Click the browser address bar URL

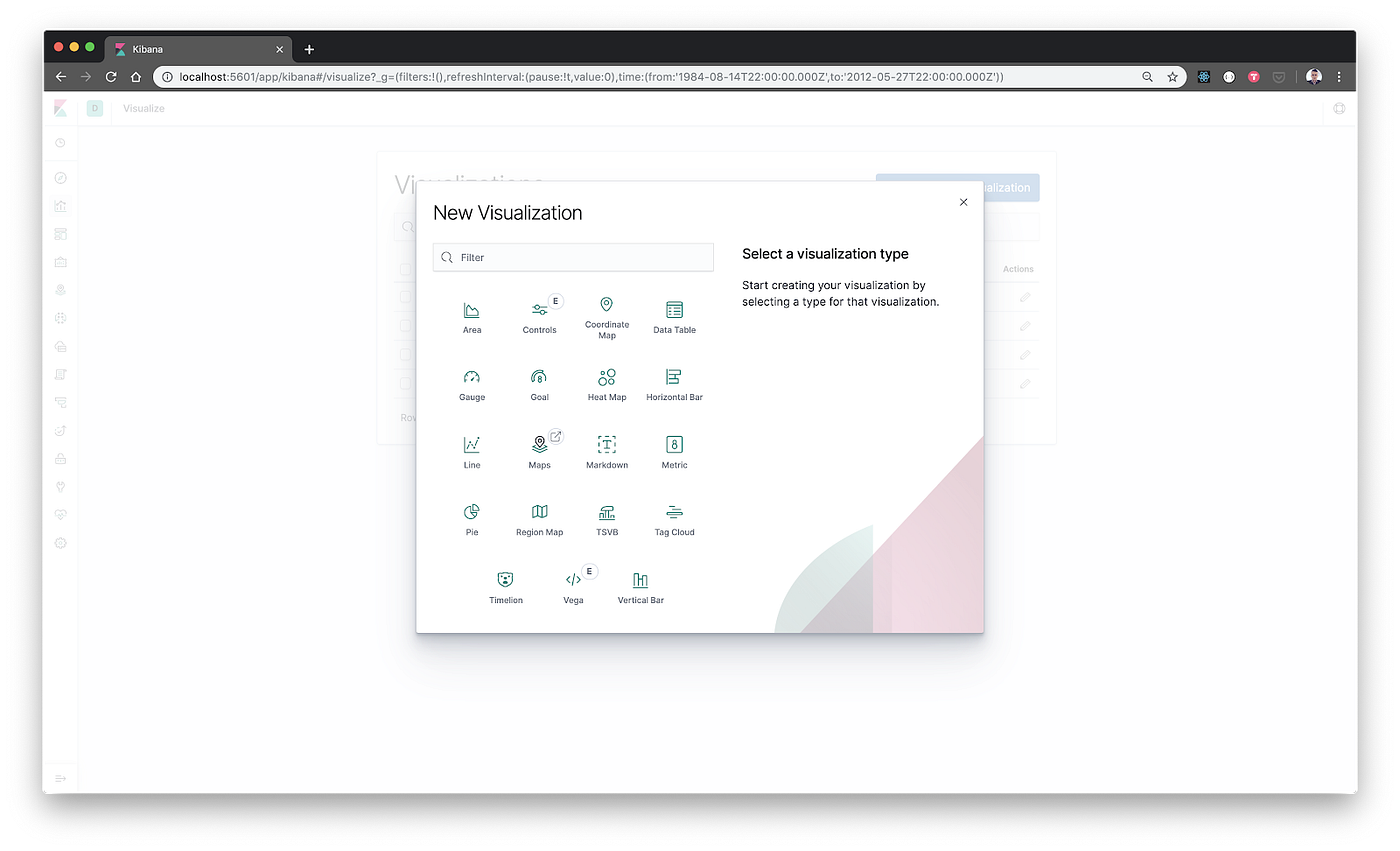tap(591, 77)
